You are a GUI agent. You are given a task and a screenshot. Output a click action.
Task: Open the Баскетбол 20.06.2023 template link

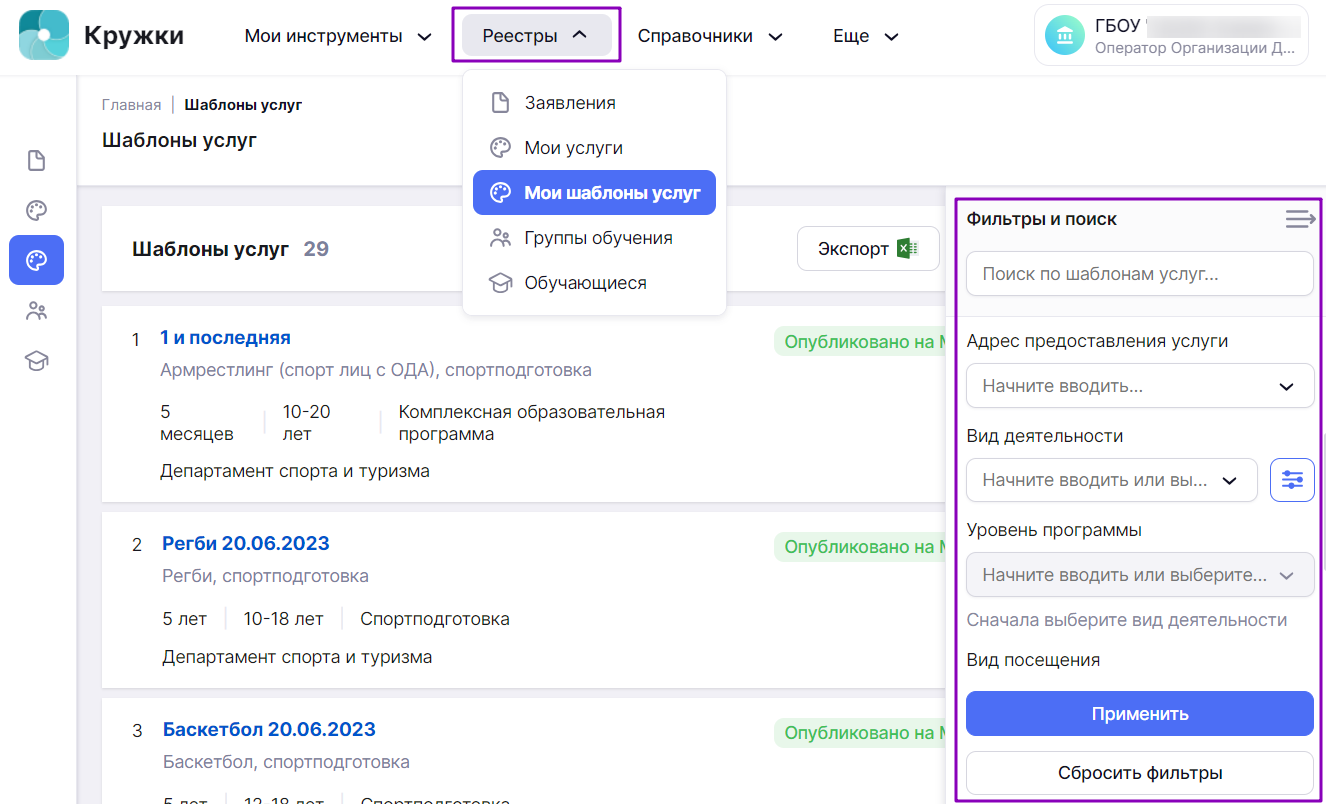pos(269,730)
